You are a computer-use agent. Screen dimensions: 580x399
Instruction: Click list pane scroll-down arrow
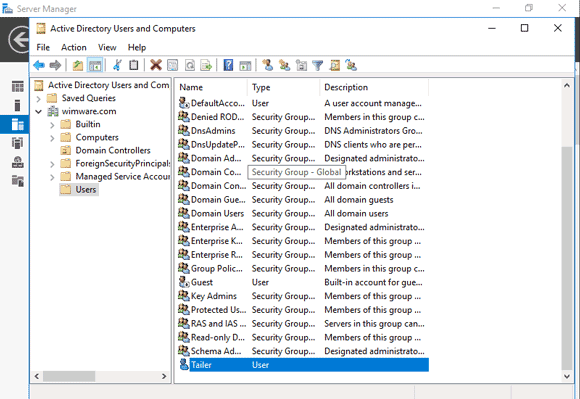[x=566, y=376]
